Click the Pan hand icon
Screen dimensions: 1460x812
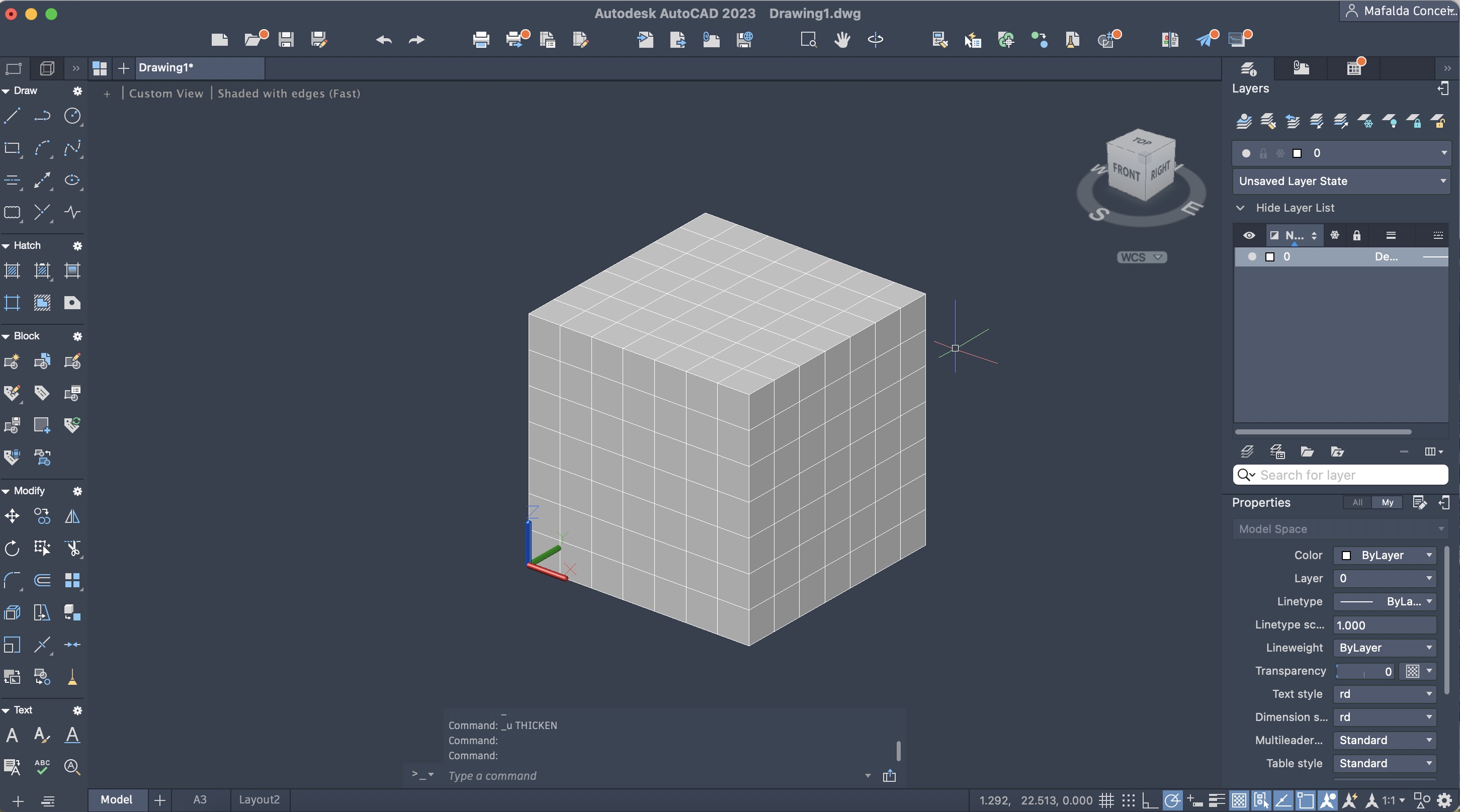pyautogui.click(x=842, y=39)
